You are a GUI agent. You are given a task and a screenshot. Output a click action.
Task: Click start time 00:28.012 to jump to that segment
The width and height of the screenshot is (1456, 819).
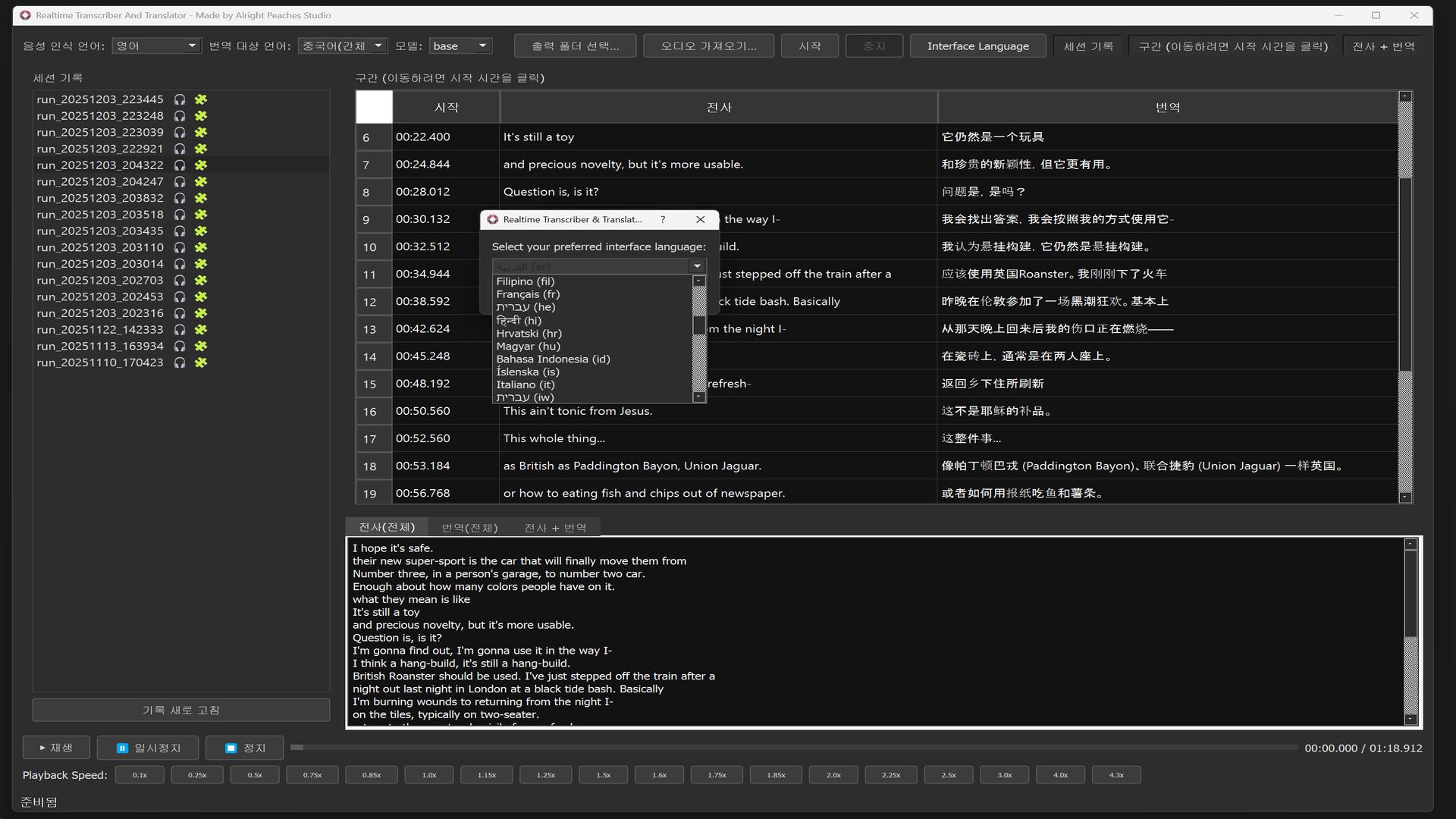click(422, 192)
